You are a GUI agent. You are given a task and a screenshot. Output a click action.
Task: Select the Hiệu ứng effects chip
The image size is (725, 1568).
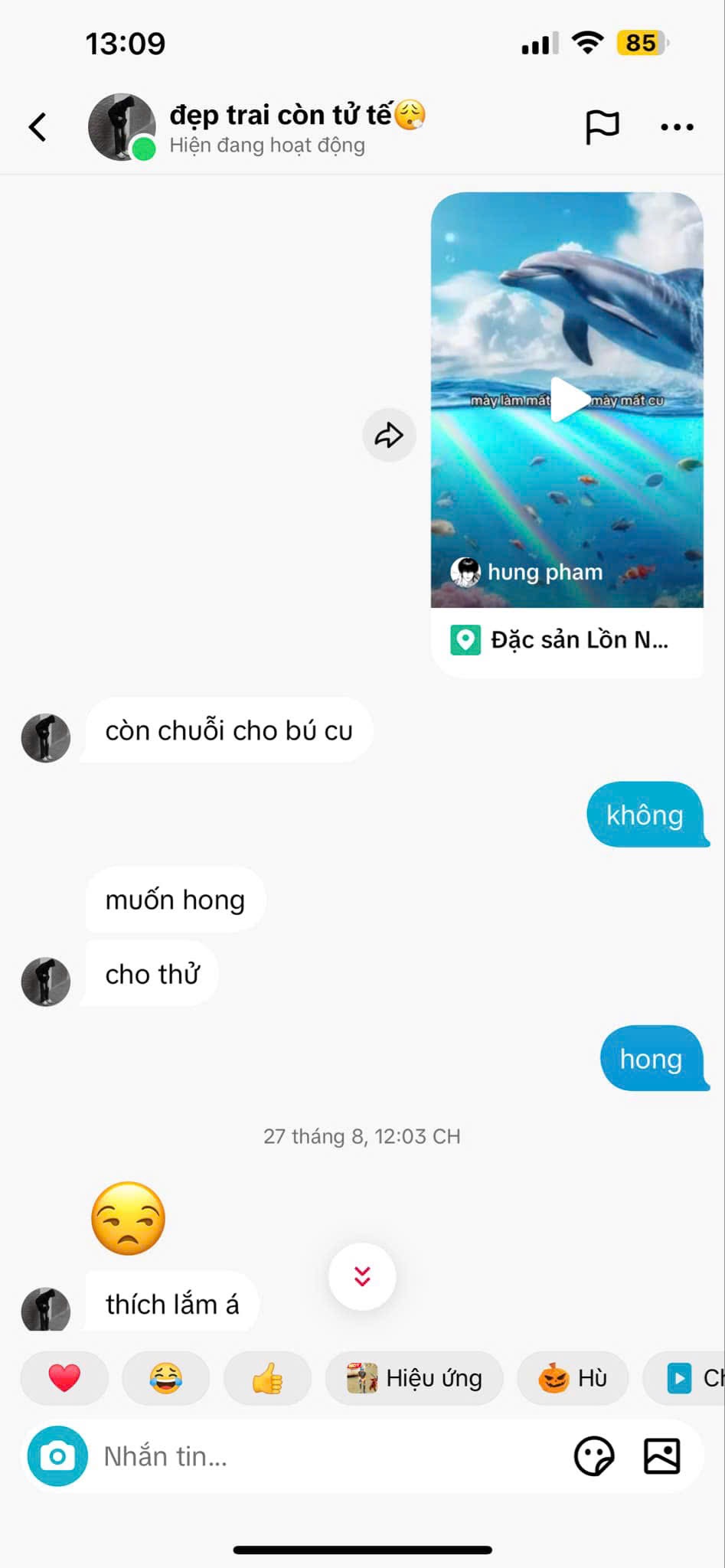tap(414, 1378)
